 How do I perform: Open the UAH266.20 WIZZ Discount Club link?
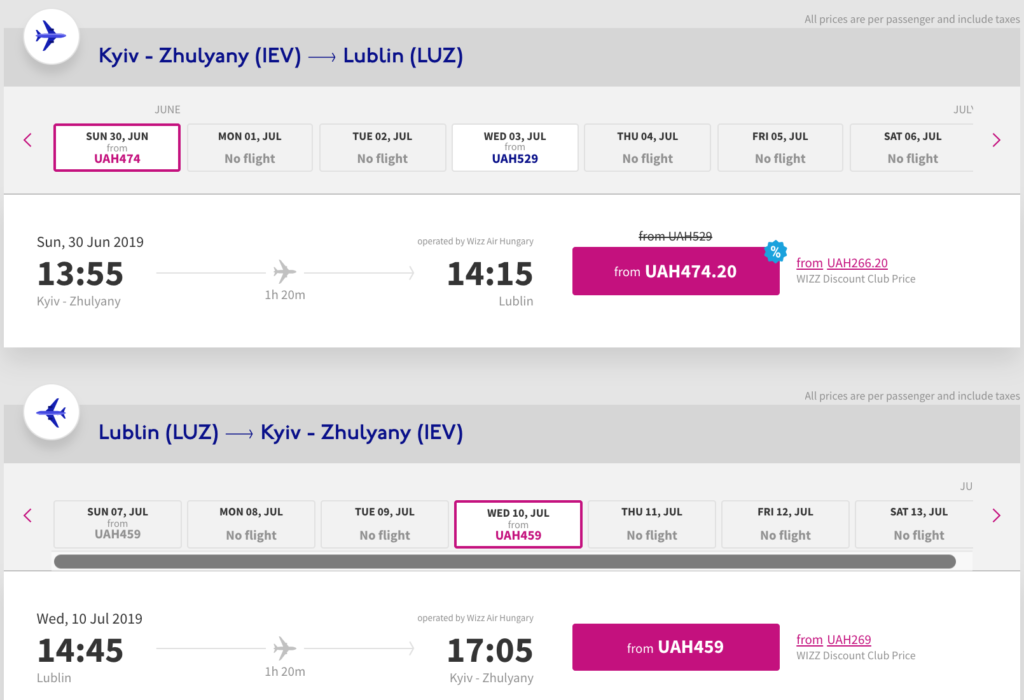[857, 263]
